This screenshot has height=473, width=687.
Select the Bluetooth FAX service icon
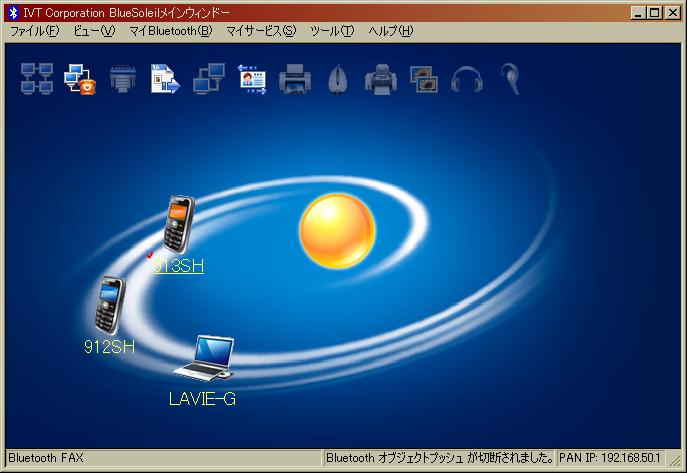381,79
